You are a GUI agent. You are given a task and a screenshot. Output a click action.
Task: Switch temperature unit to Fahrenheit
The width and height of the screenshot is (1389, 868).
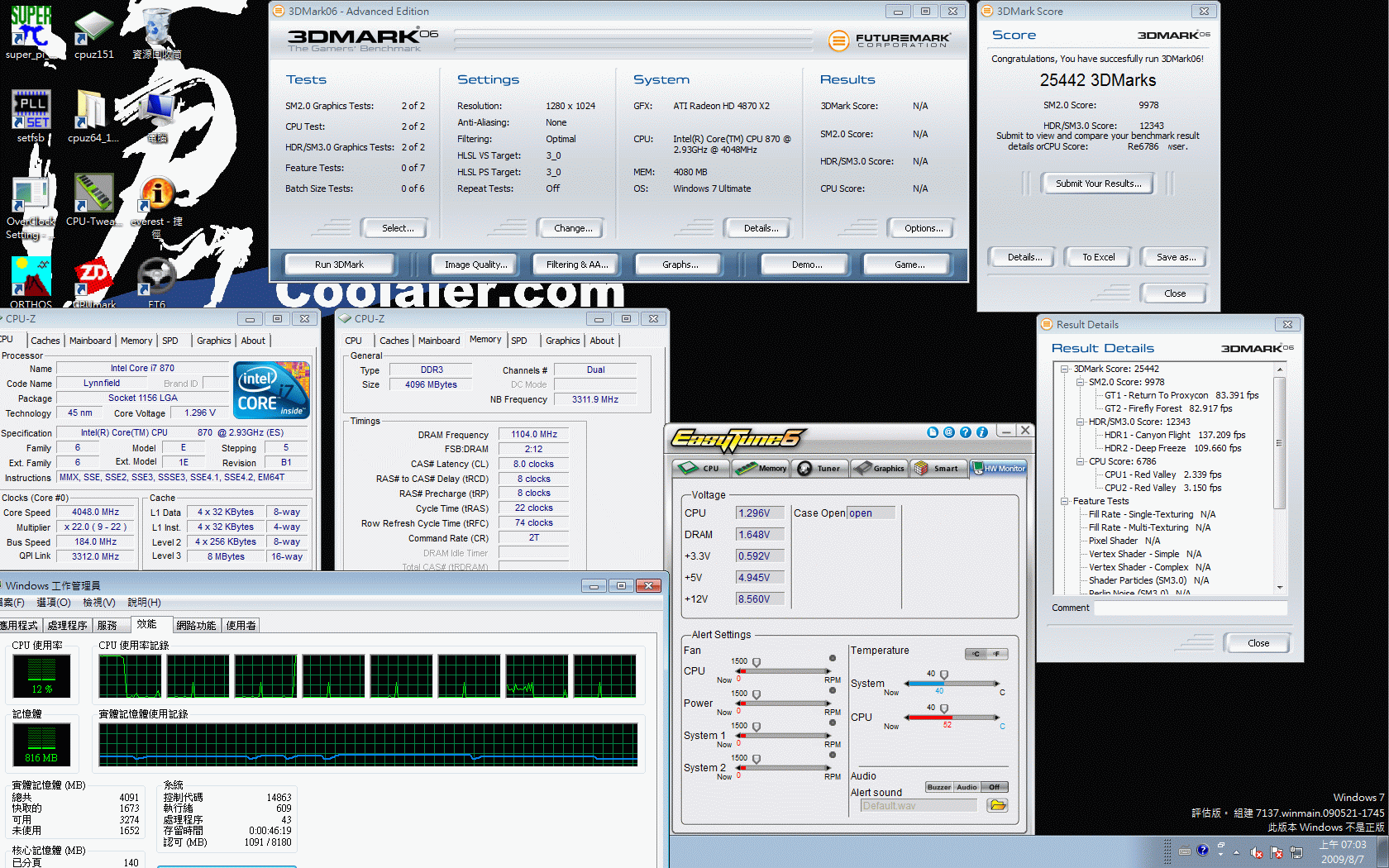[x=997, y=654]
